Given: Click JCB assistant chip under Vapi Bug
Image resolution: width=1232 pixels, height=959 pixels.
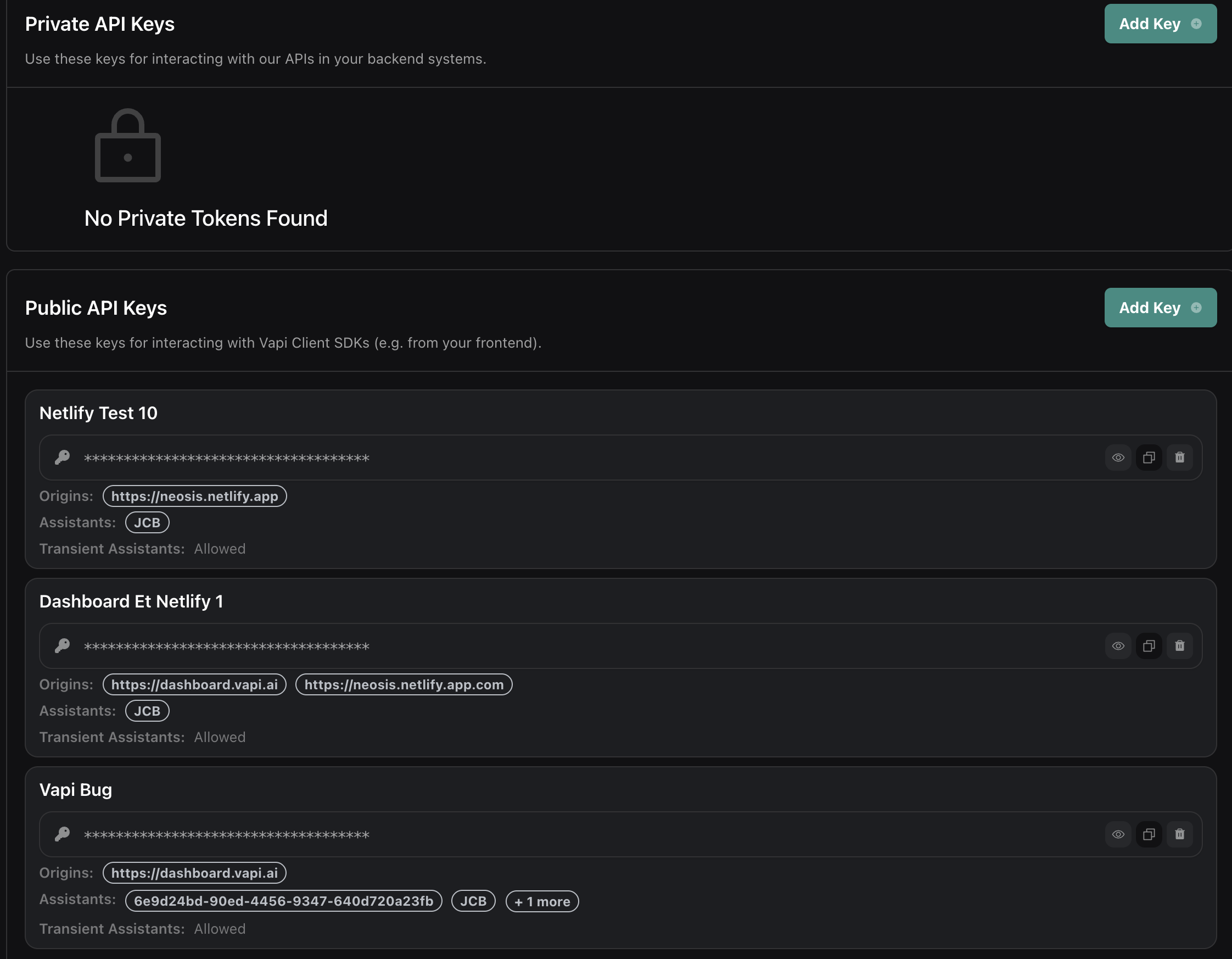Looking at the screenshot, I should pos(473,901).
